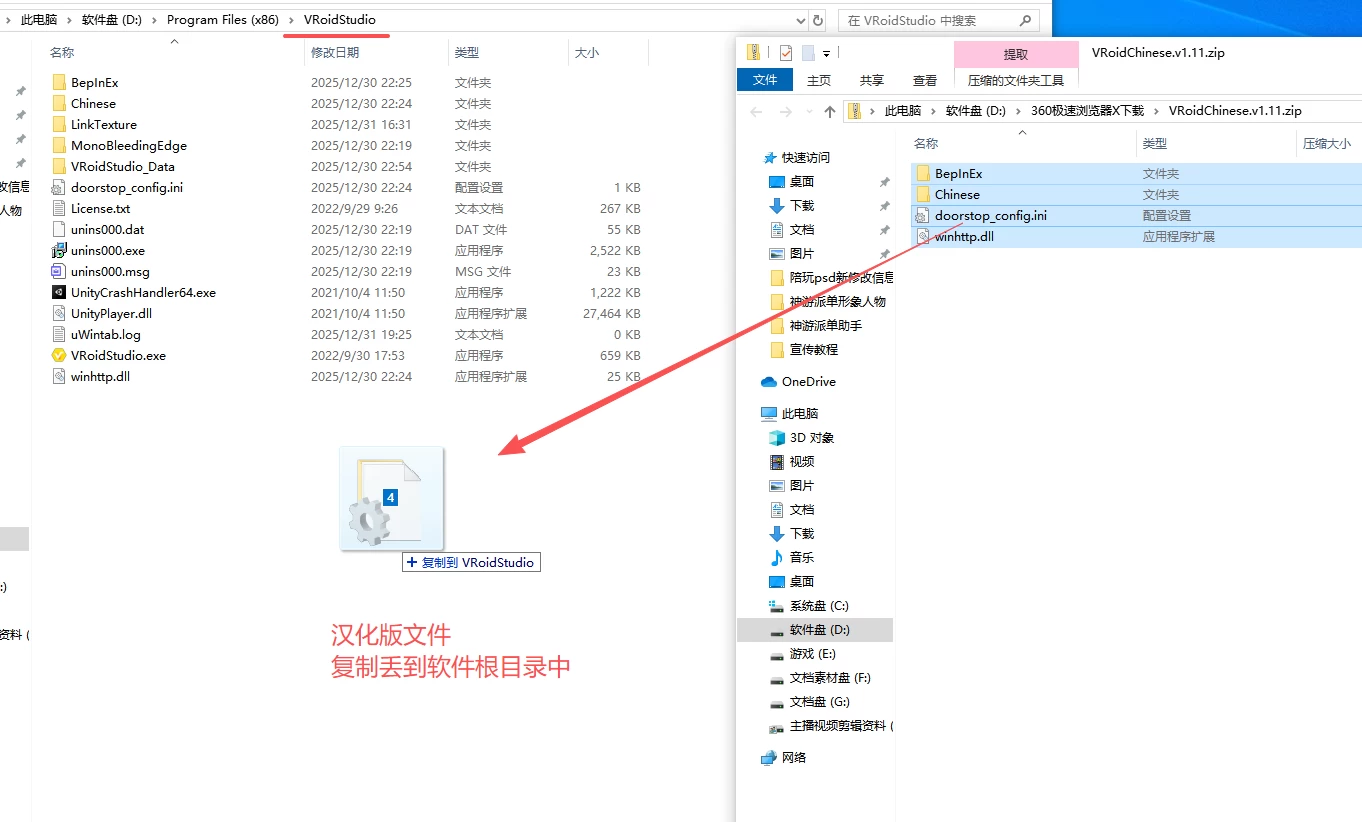Click the properties checkmark icon in quick access toolbar
This screenshot has width=1362, height=822.
coord(786,53)
